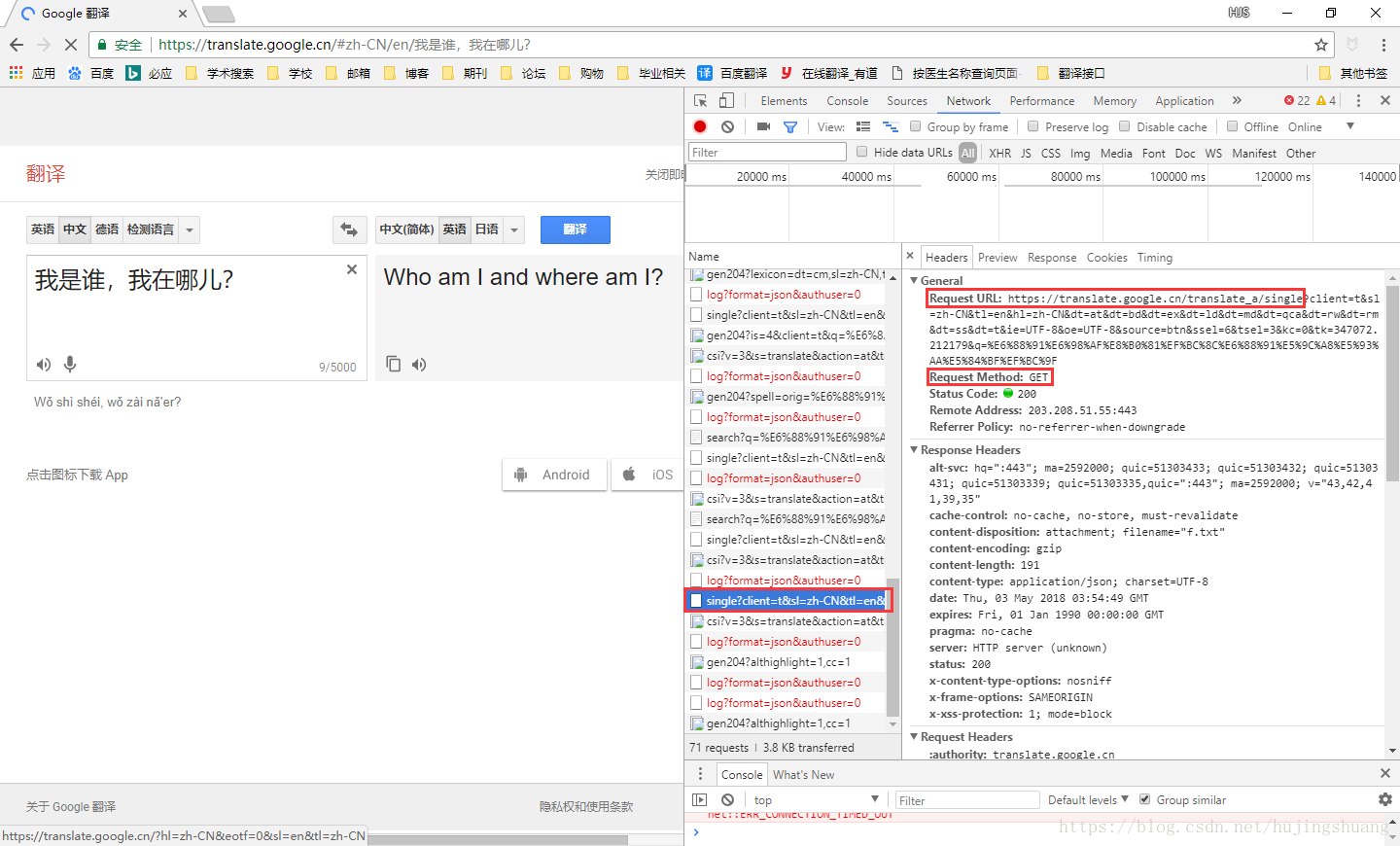Viewport: 1400px width, 846px height.
Task: Open console settings gear
Action: (x=1385, y=799)
